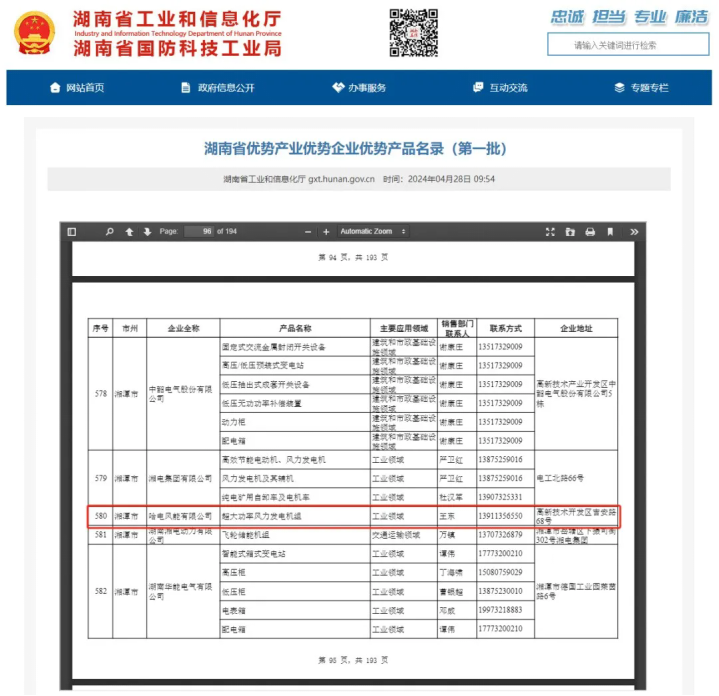This screenshot has width=719, height=696.
Task: Click the keyword search input box
Action: tap(627, 45)
